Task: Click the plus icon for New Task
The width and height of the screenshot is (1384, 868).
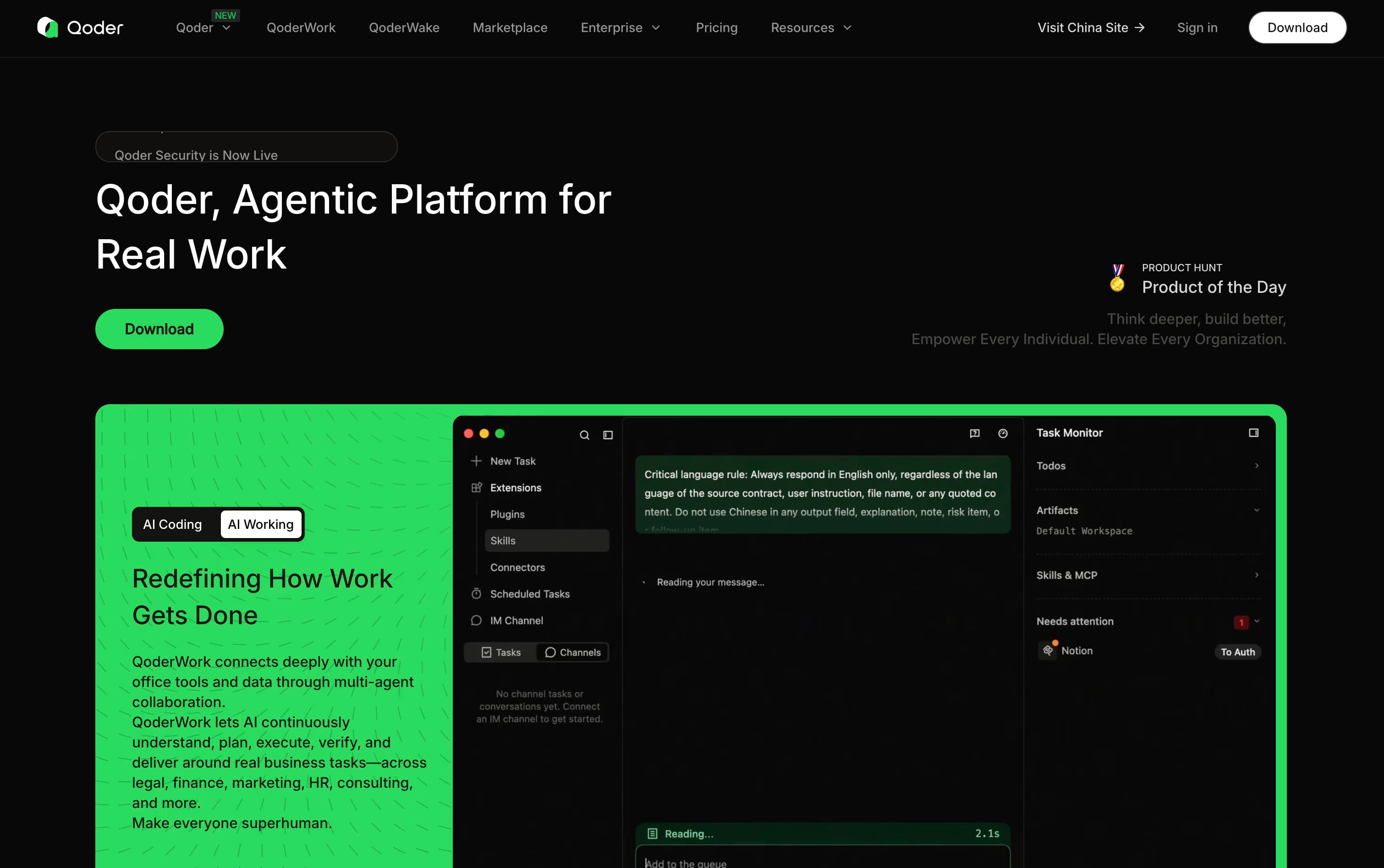Action: coord(476,461)
